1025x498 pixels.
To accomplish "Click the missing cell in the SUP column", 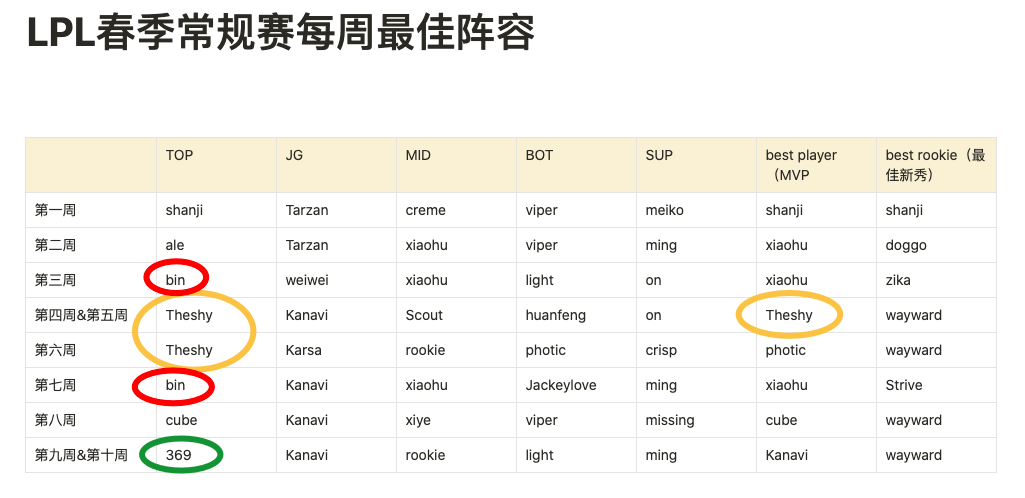I will pos(670,420).
